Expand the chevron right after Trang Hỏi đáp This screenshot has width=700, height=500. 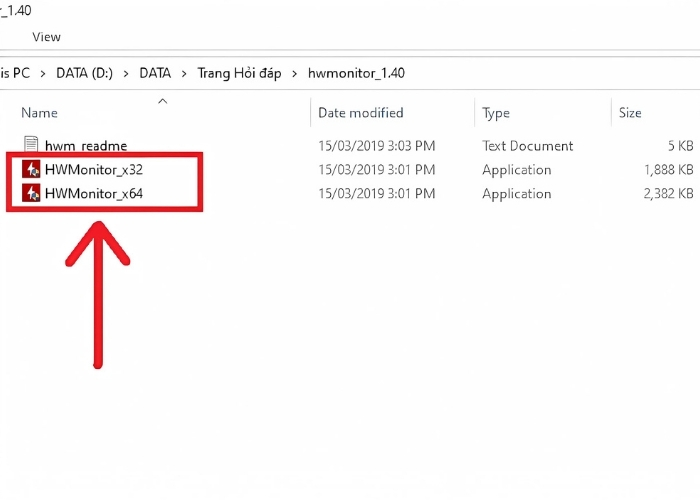pyautogui.click(x=294, y=73)
